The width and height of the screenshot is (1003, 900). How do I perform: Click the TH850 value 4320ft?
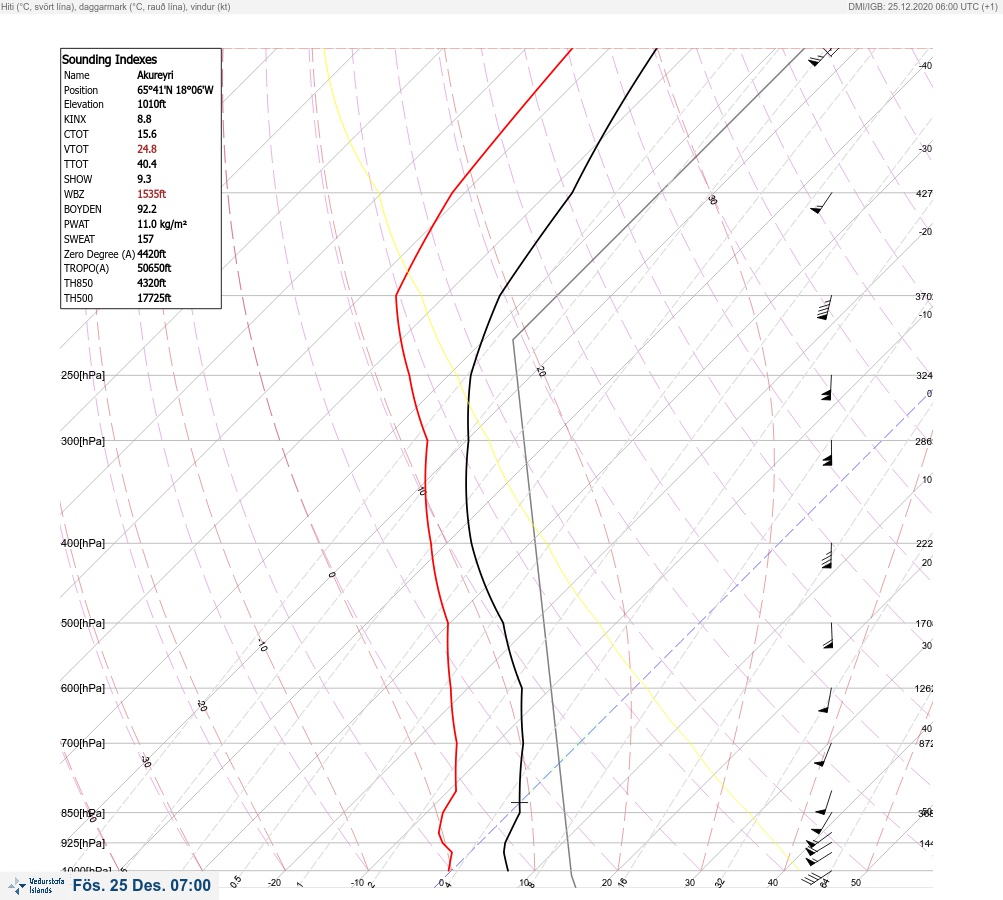(x=152, y=283)
